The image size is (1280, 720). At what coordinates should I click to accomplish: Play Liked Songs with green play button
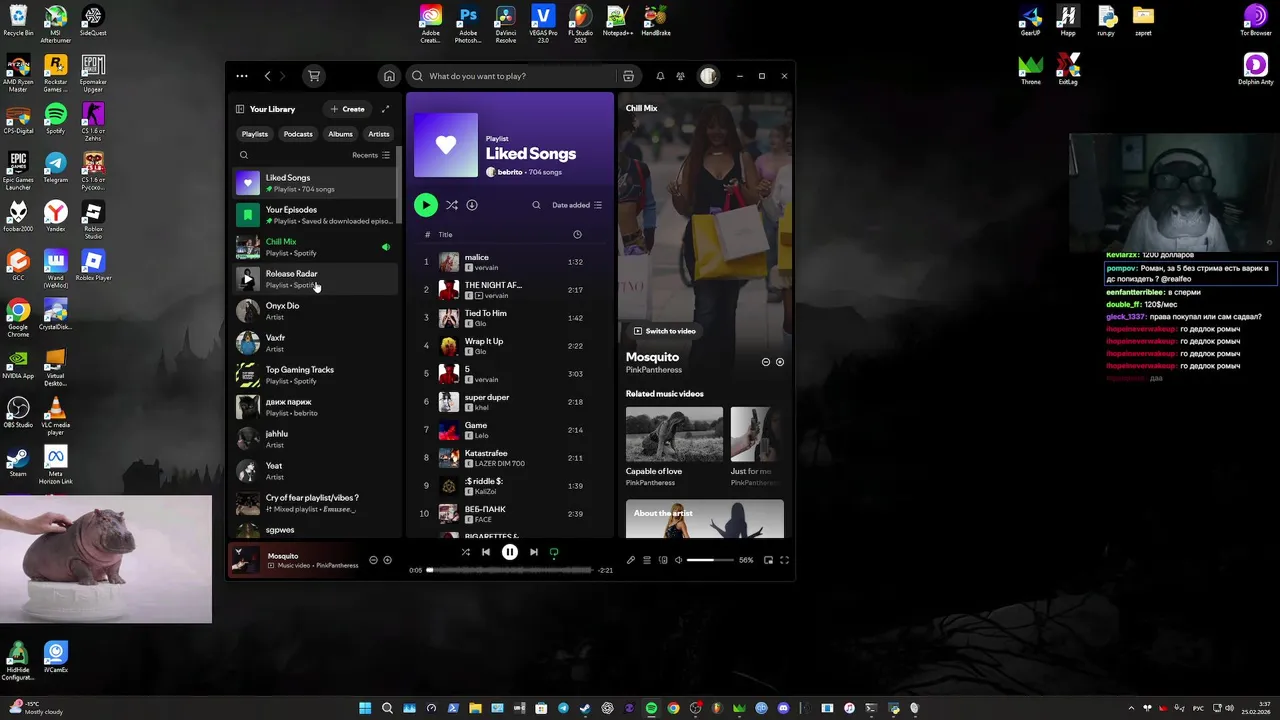pos(426,205)
